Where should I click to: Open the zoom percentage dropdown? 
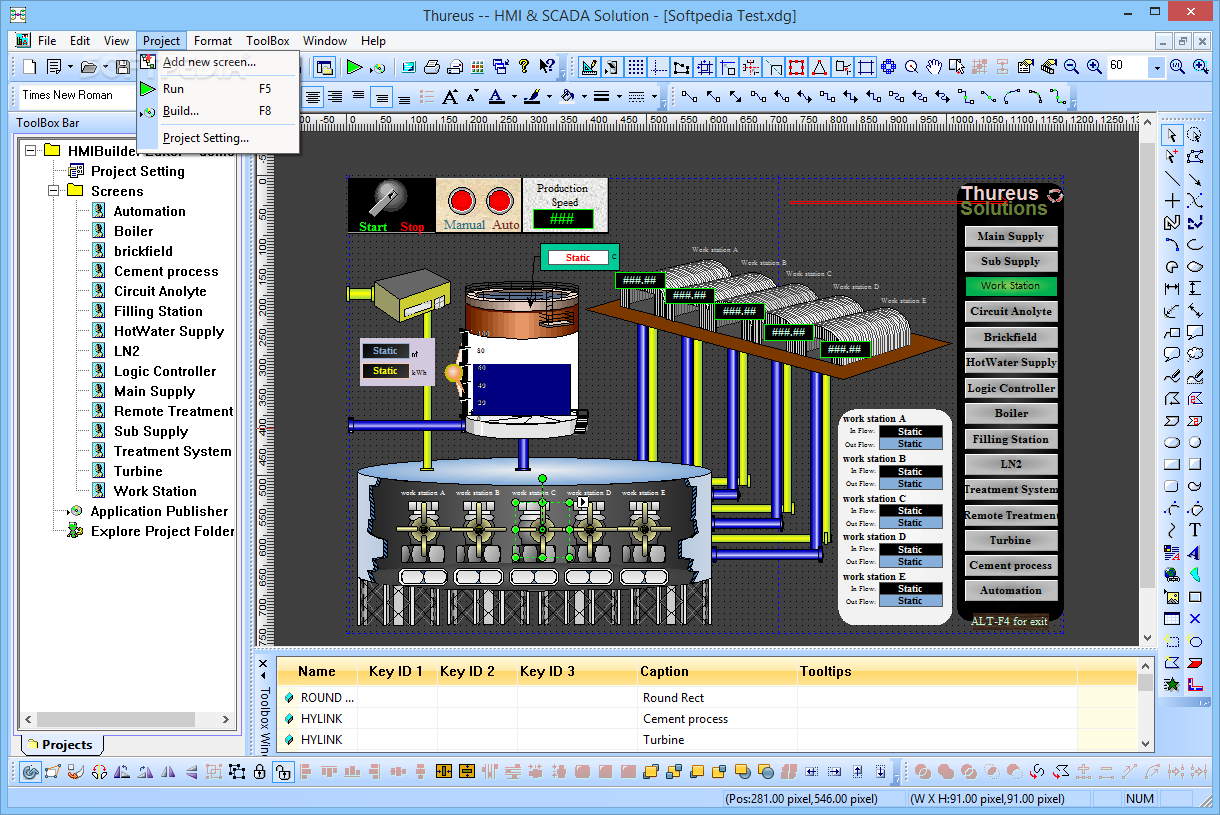pyautogui.click(x=1156, y=67)
